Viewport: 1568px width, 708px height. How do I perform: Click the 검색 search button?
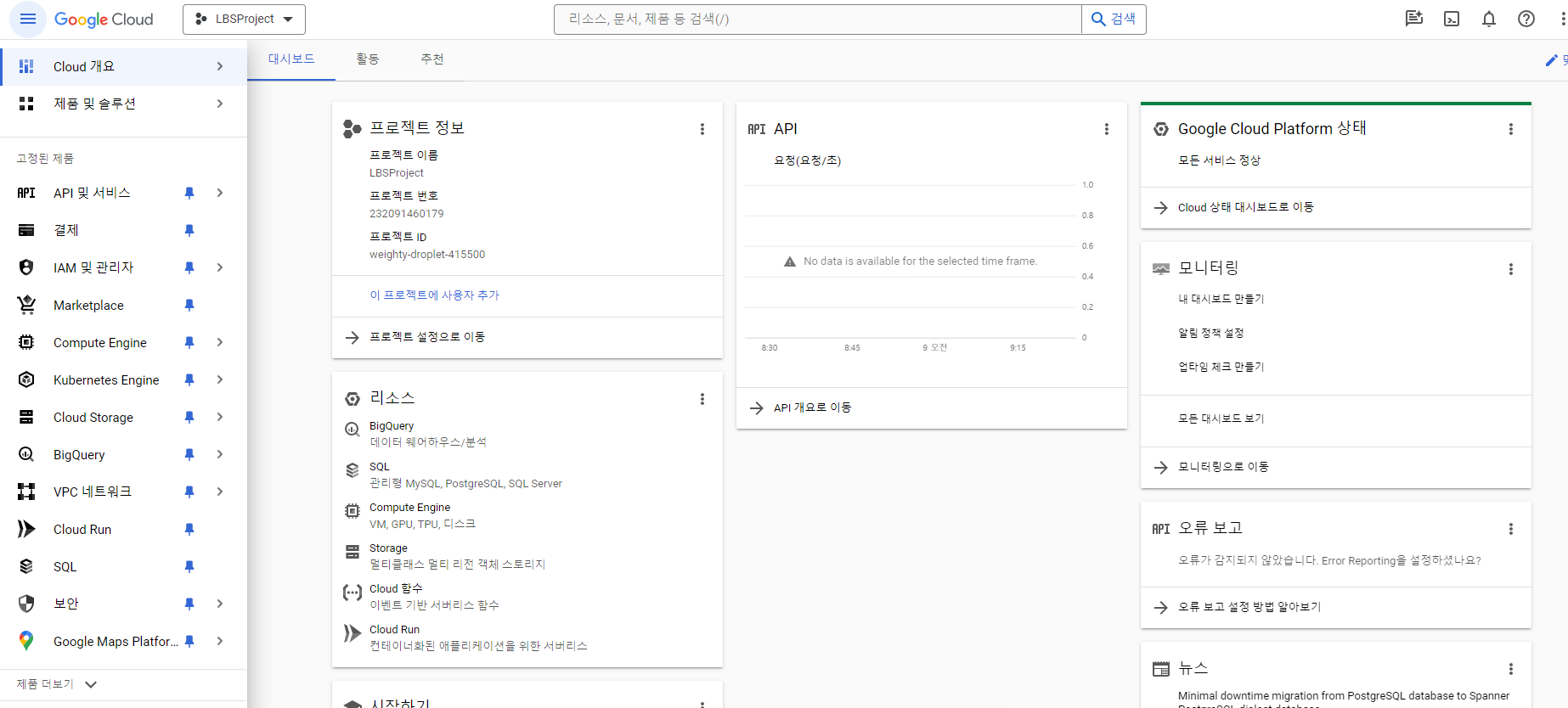pos(1114,19)
